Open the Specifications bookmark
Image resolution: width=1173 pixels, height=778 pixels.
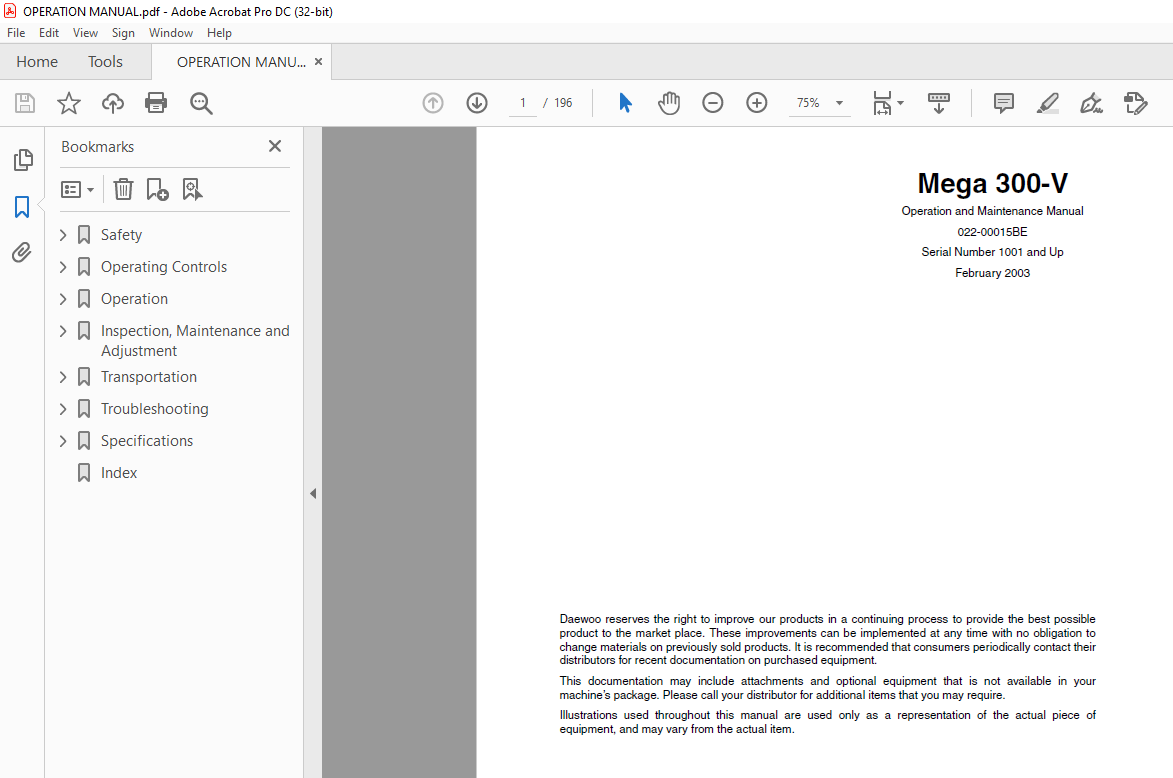pyautogui.click(x=147, y=441)
